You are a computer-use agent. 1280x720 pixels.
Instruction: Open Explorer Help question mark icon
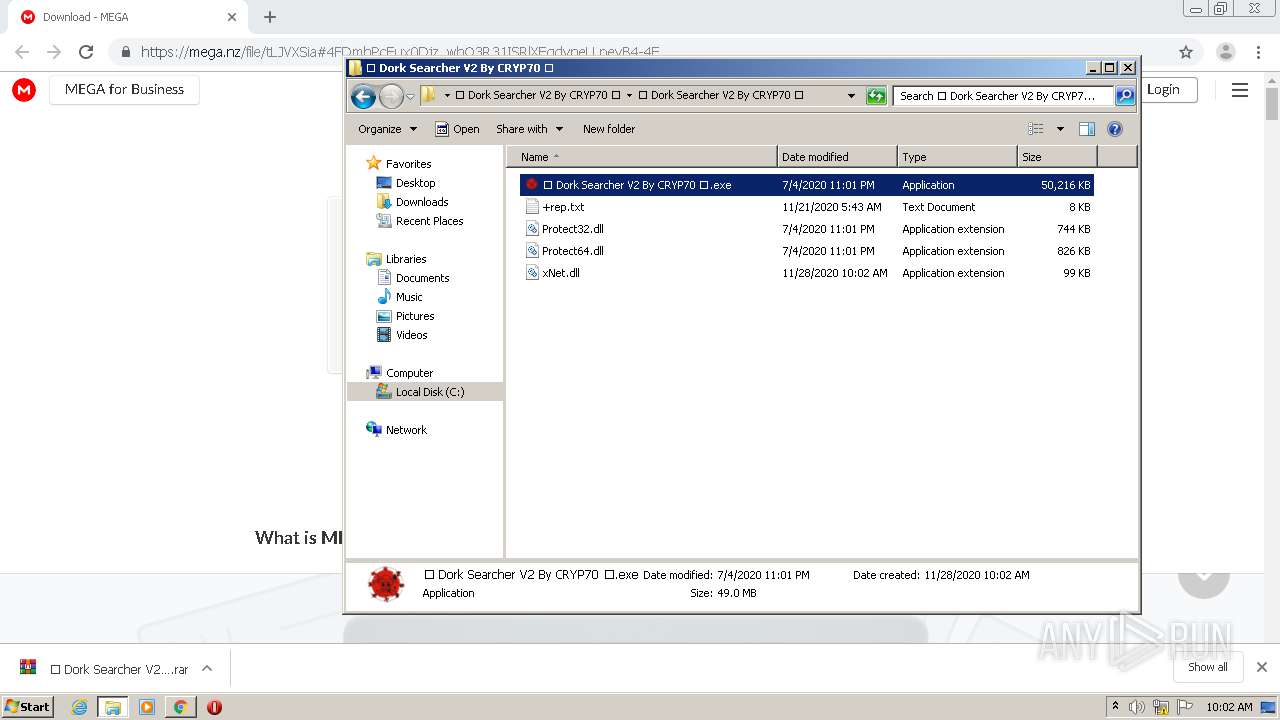(1115, 129)
